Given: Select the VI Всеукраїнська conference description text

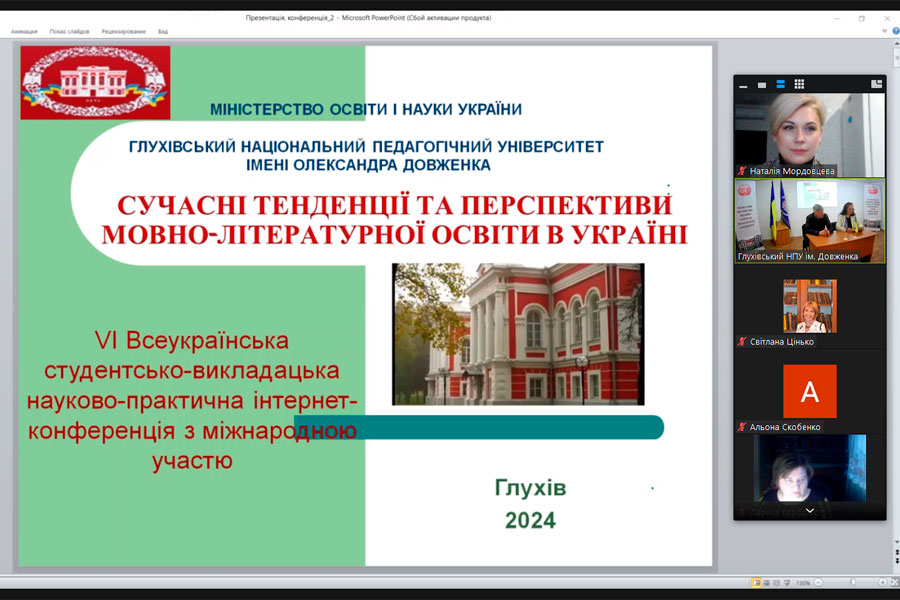Looking at the screenshot, I should pyautogui.click(x=192, y=400).
